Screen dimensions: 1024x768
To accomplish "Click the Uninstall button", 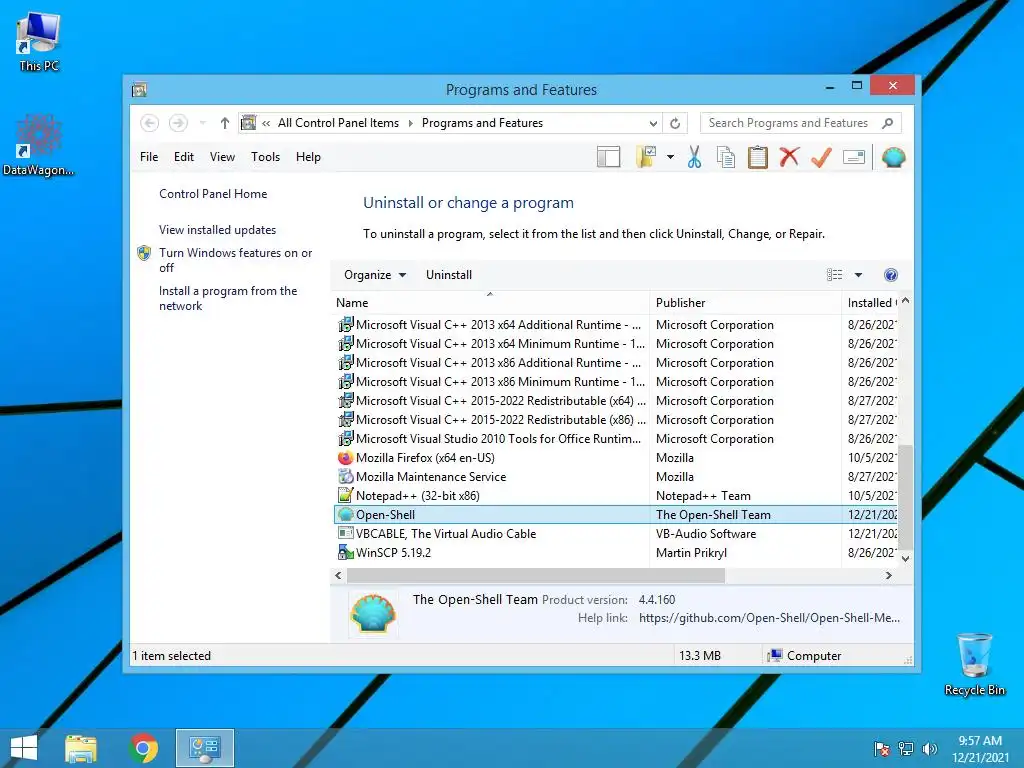I will point(449,275).
